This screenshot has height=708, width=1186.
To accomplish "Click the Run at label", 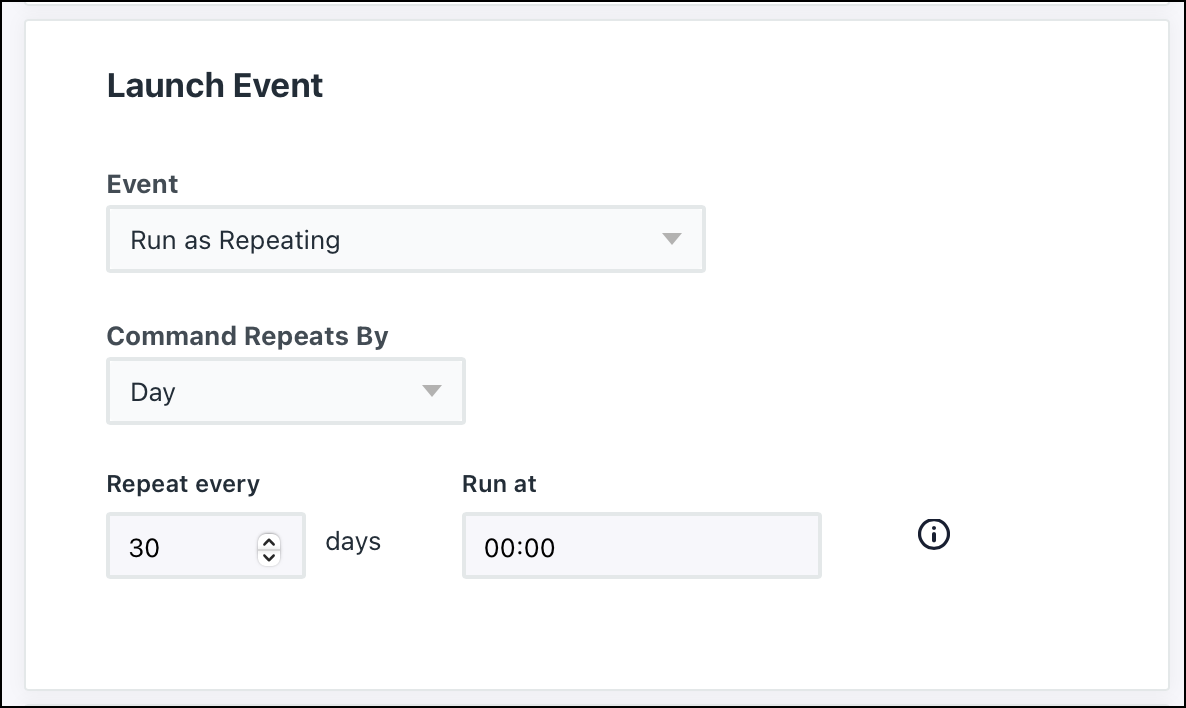I will [499, 484].
